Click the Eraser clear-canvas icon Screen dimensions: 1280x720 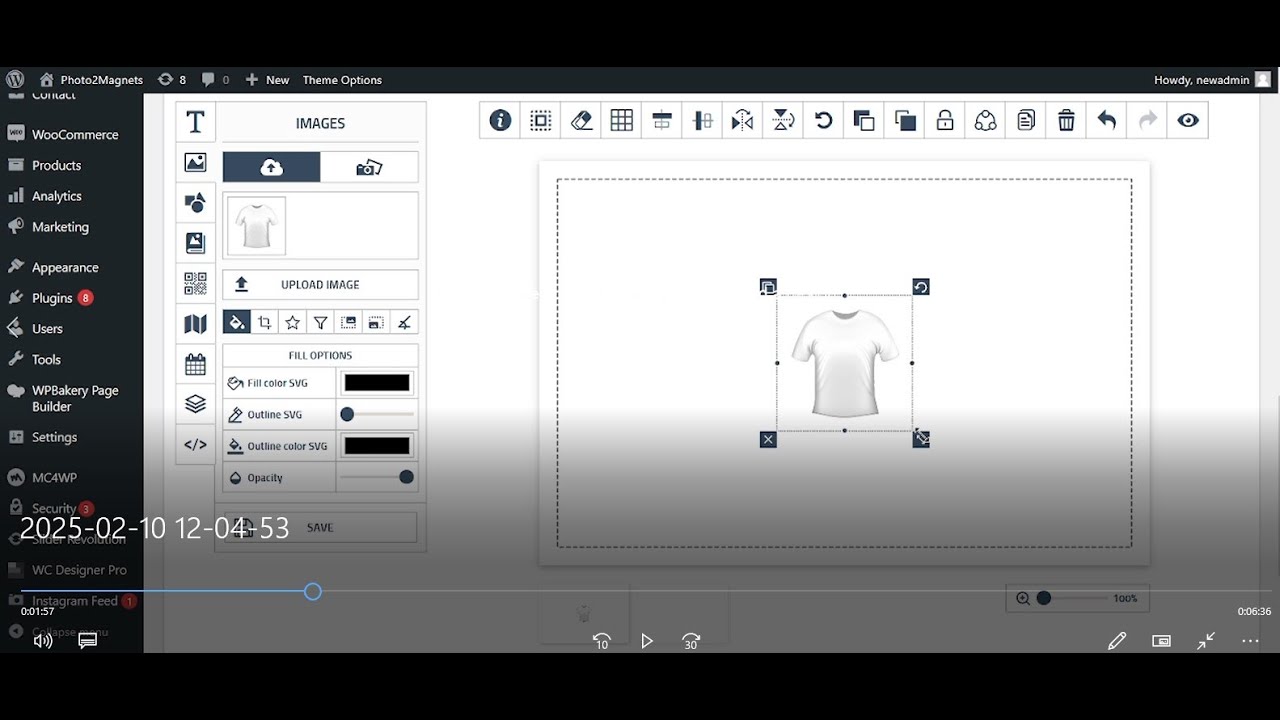point(581,120)
